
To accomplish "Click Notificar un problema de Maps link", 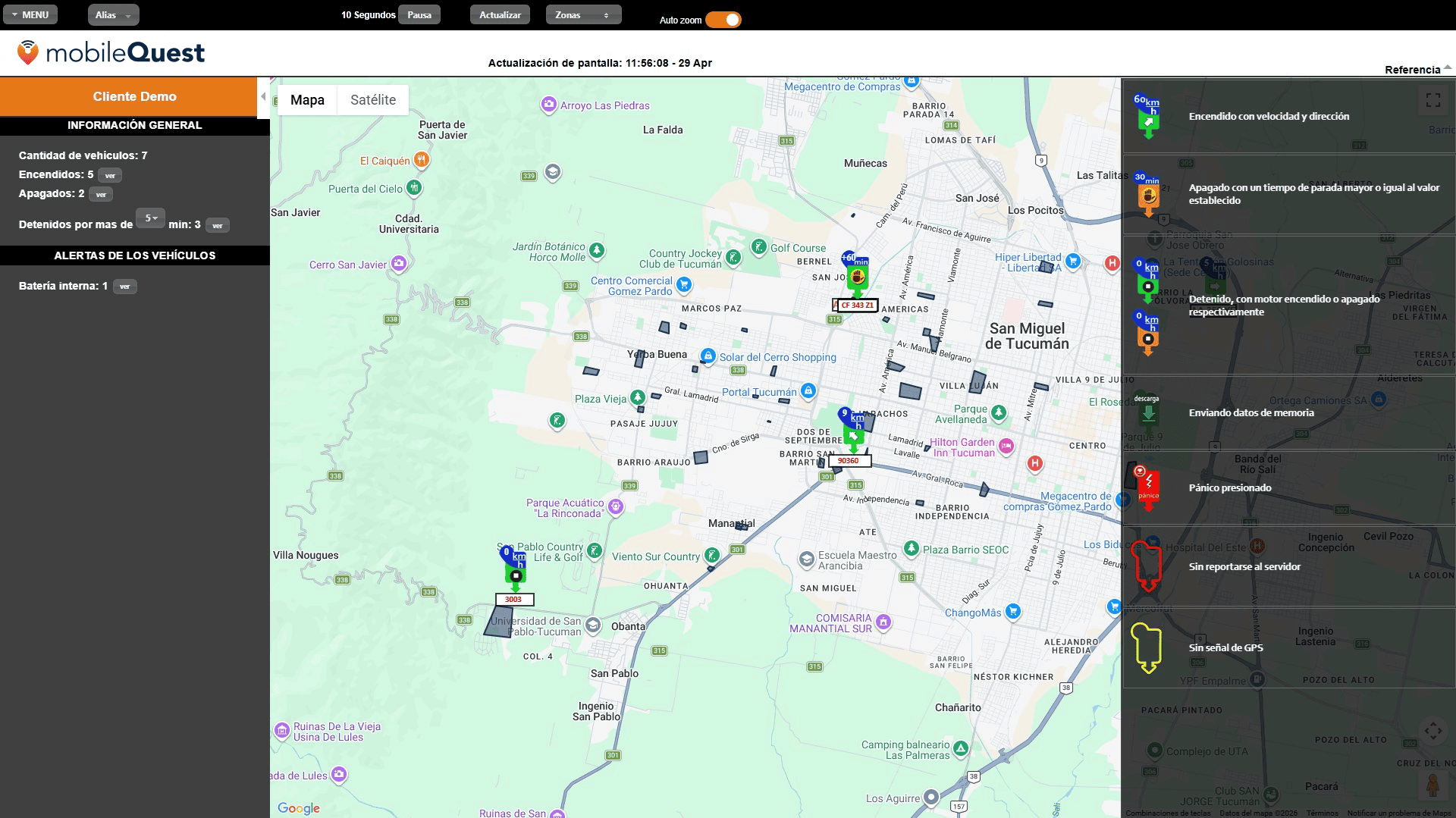I will (1399, 813).
